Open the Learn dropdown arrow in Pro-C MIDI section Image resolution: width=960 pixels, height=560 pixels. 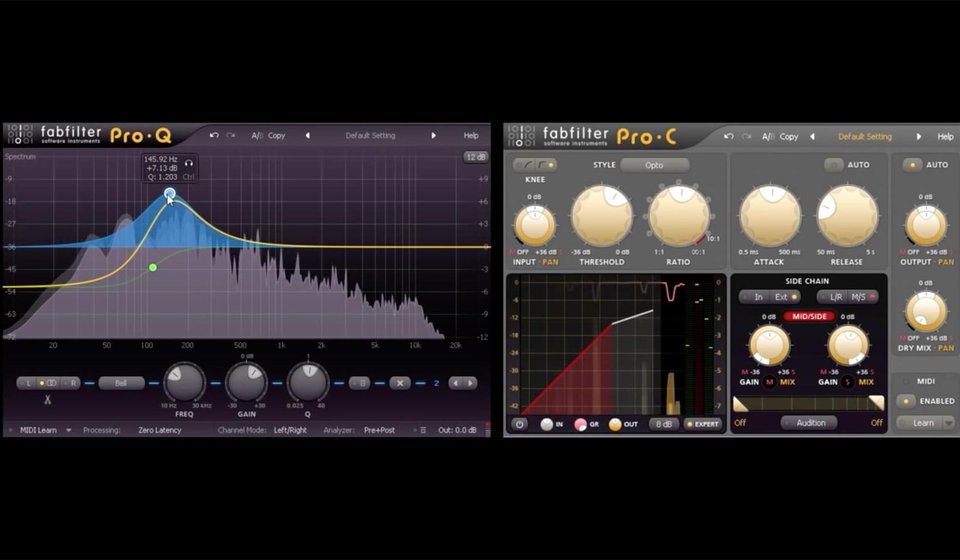click(948, 423)
